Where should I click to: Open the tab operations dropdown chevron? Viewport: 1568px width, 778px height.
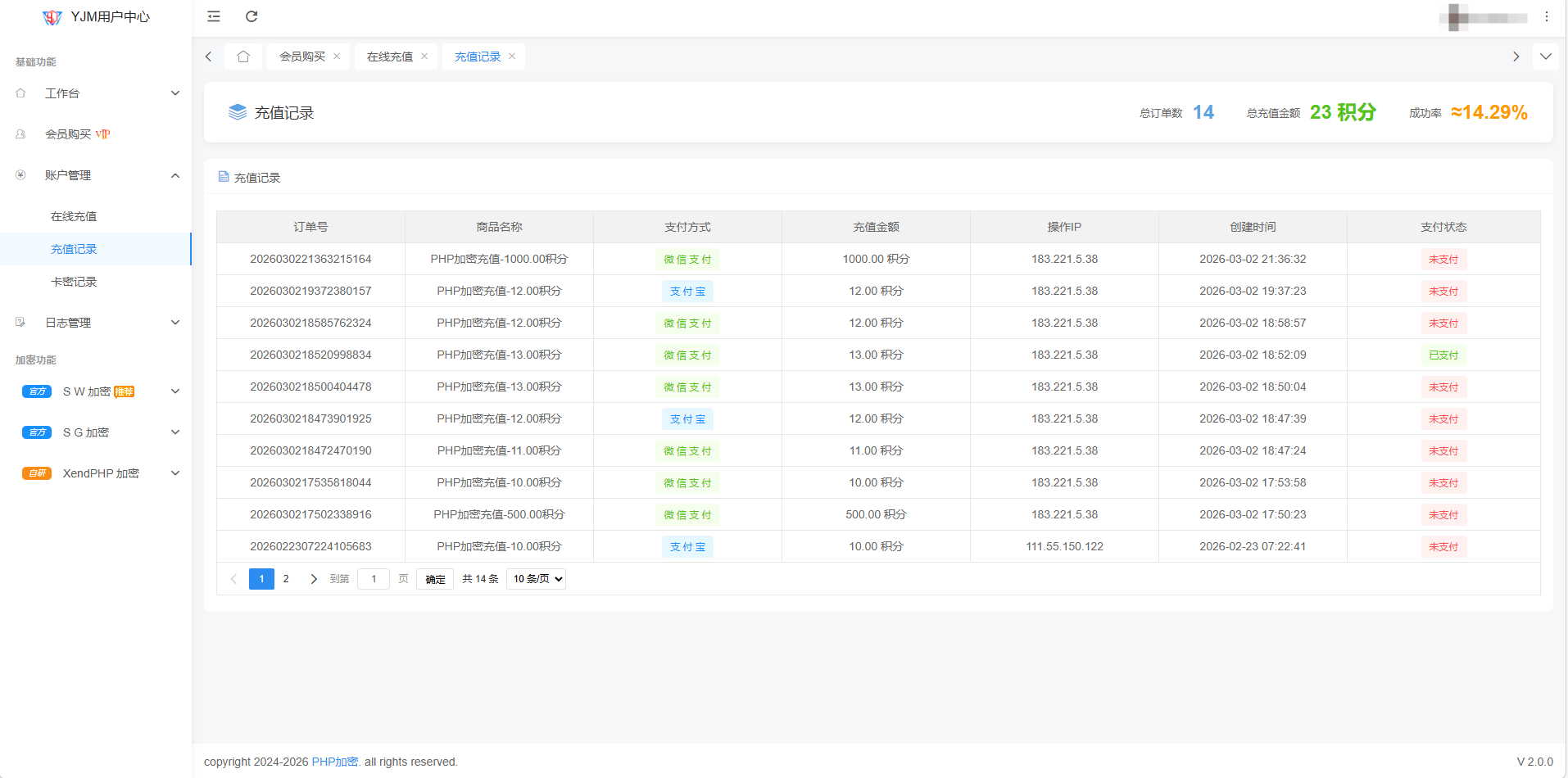coord(1545,57)
